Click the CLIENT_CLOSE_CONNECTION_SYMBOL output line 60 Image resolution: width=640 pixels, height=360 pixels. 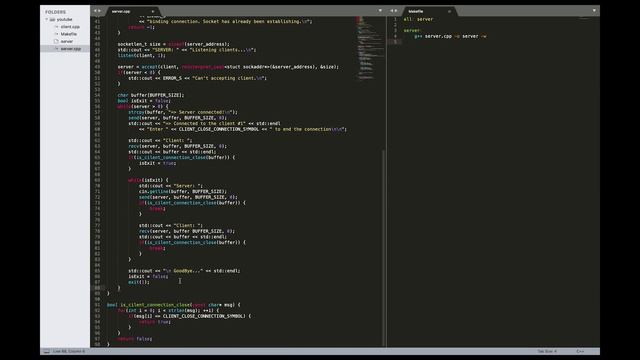242,129
